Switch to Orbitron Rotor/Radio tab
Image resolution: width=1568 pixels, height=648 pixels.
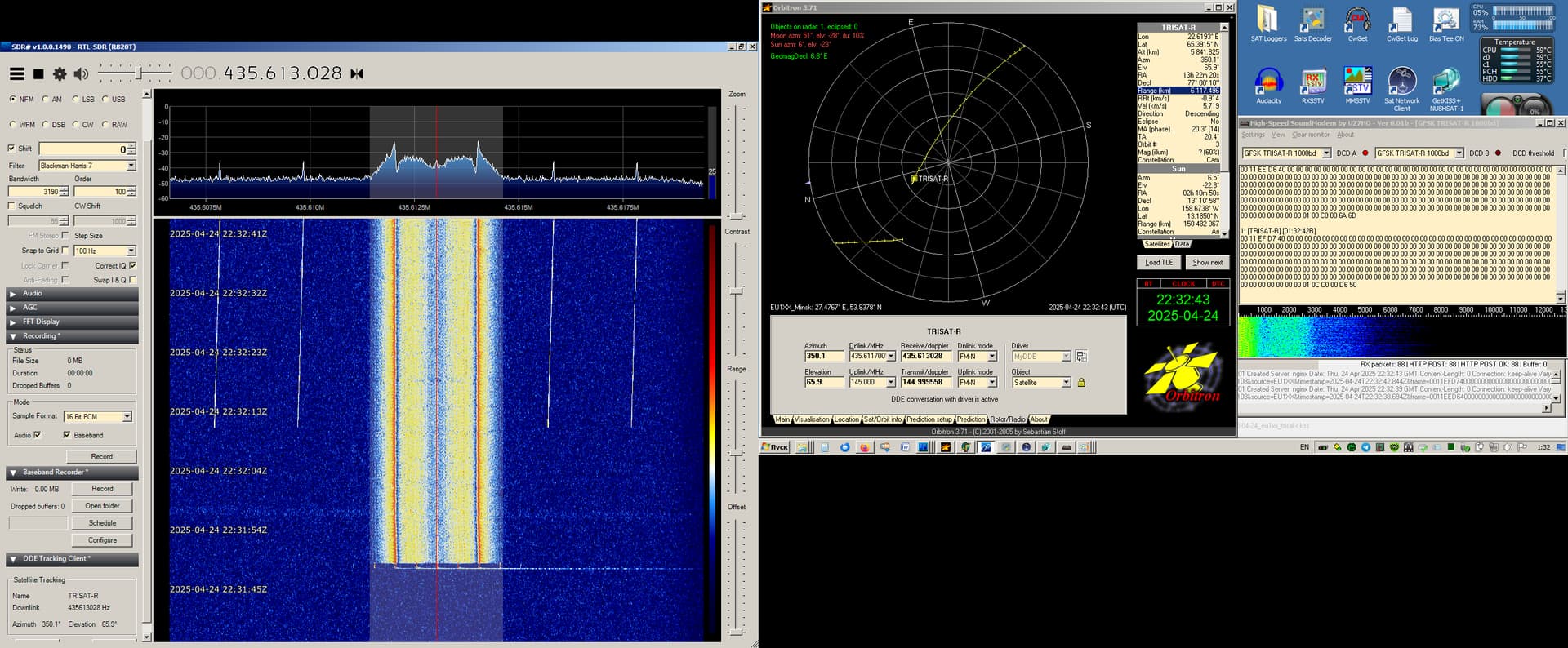click(1008, 419)
